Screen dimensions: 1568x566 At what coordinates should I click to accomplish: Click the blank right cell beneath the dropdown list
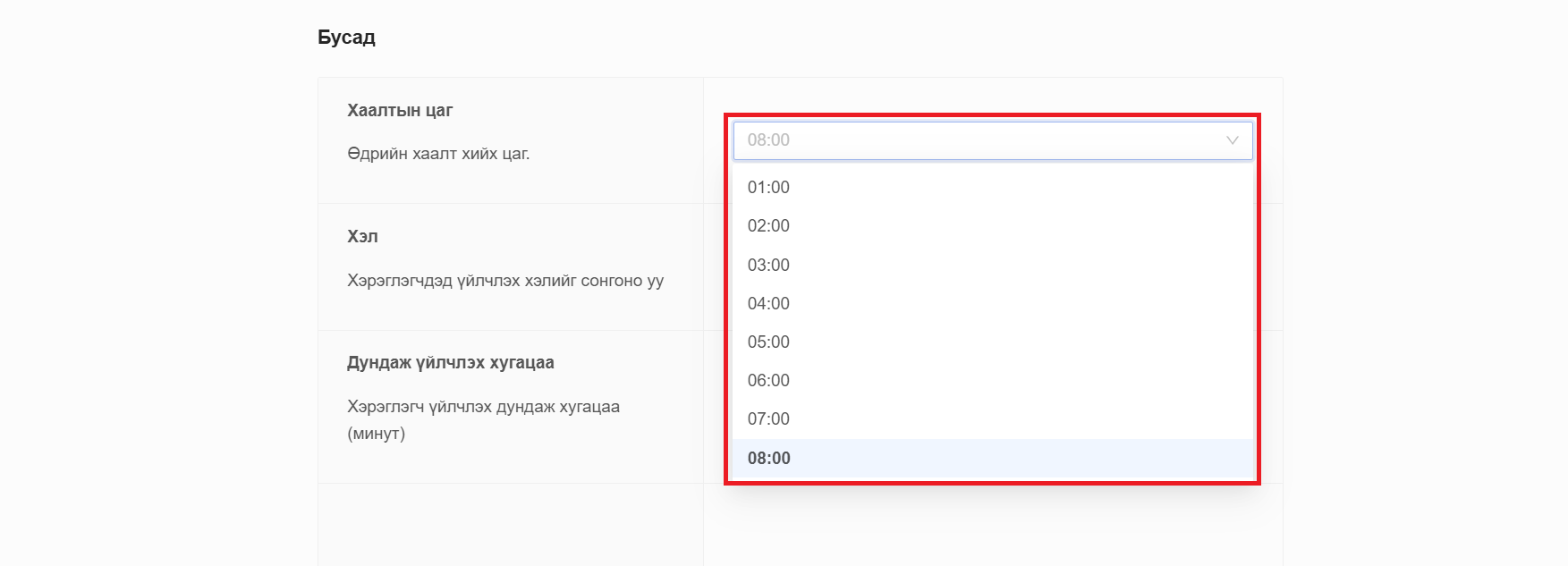point(993,528)
